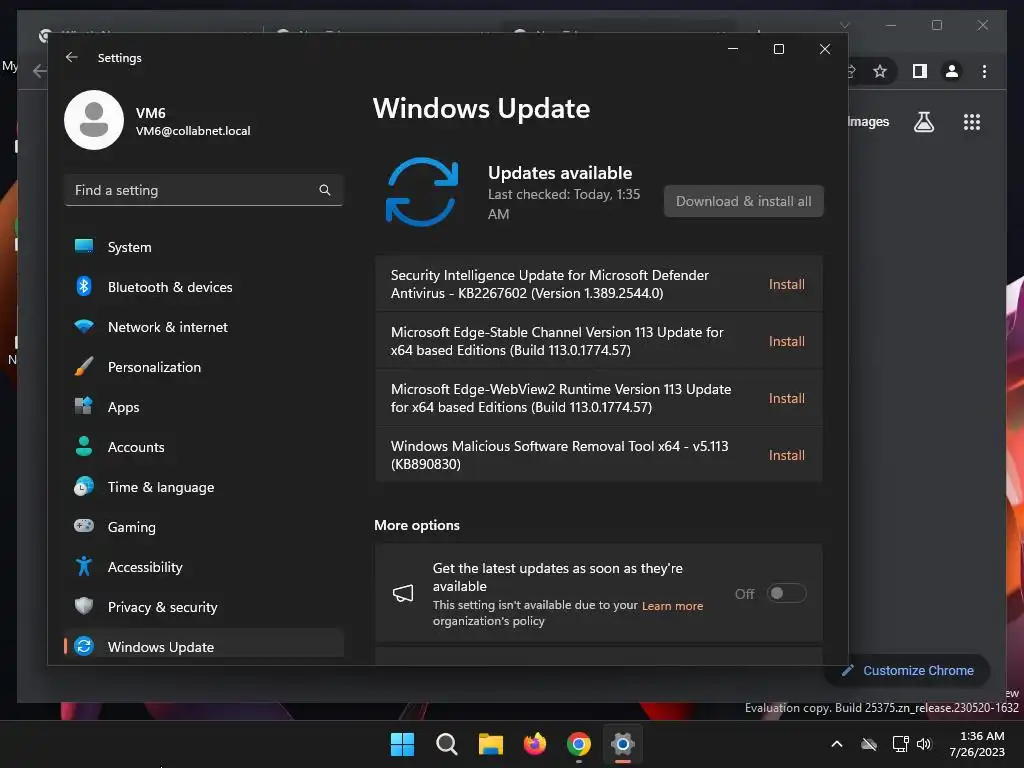Click Last checked: Today, 1:35 AM text
Image resolution: width=1024 pixels, height=768 pixels.
564,204
